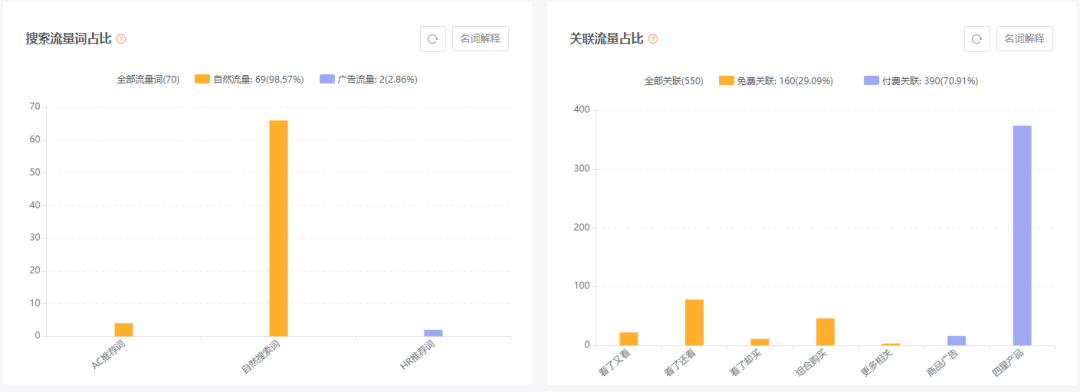Click the 更多相关 axis label
1080x392 pixels.
coord(877,364)
